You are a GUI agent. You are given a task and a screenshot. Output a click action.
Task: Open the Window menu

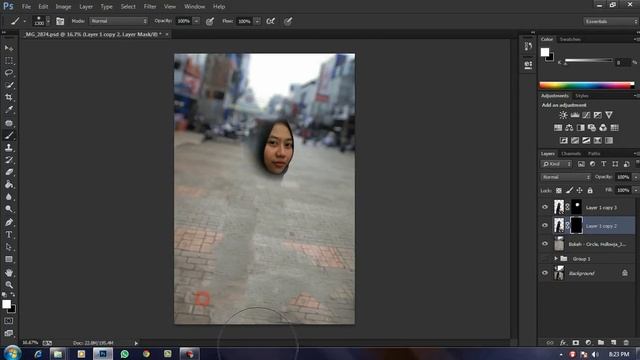[194, 7]
